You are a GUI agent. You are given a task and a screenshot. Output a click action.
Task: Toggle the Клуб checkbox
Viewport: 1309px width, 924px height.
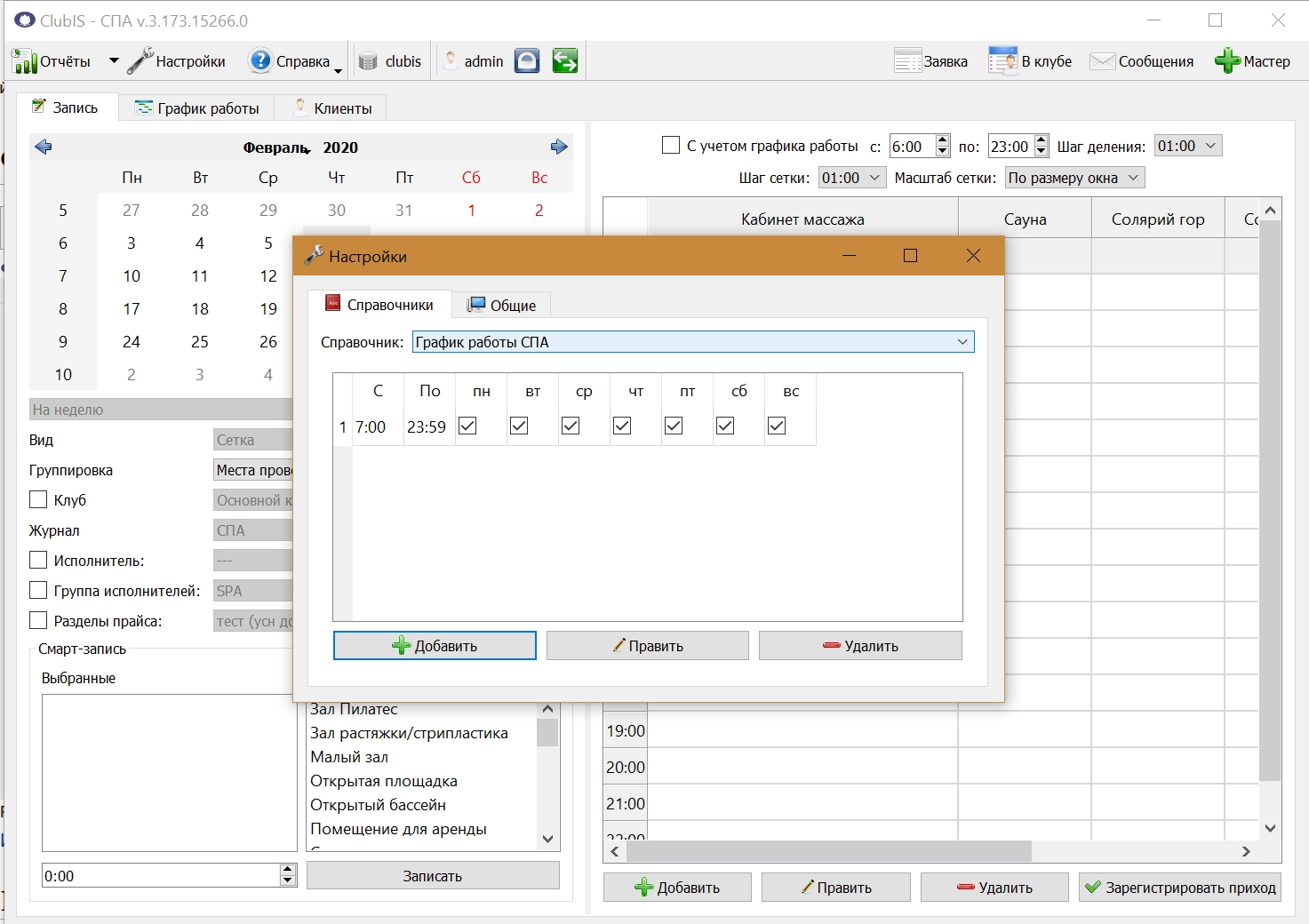[x=38, y=499]
